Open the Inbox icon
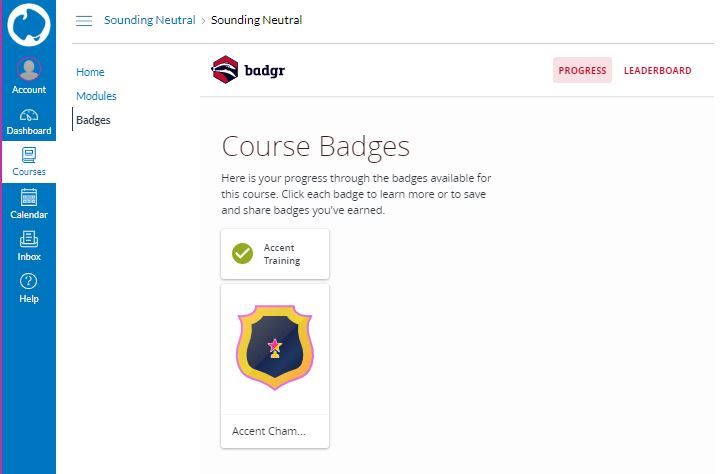This screenshot has width=722, height=474. click(28, 239)
